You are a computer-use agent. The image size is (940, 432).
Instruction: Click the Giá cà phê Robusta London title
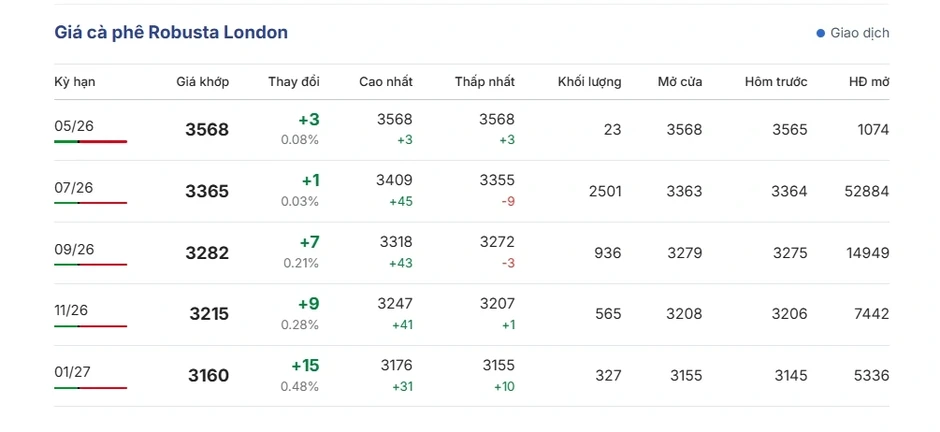tap(171, 32)
